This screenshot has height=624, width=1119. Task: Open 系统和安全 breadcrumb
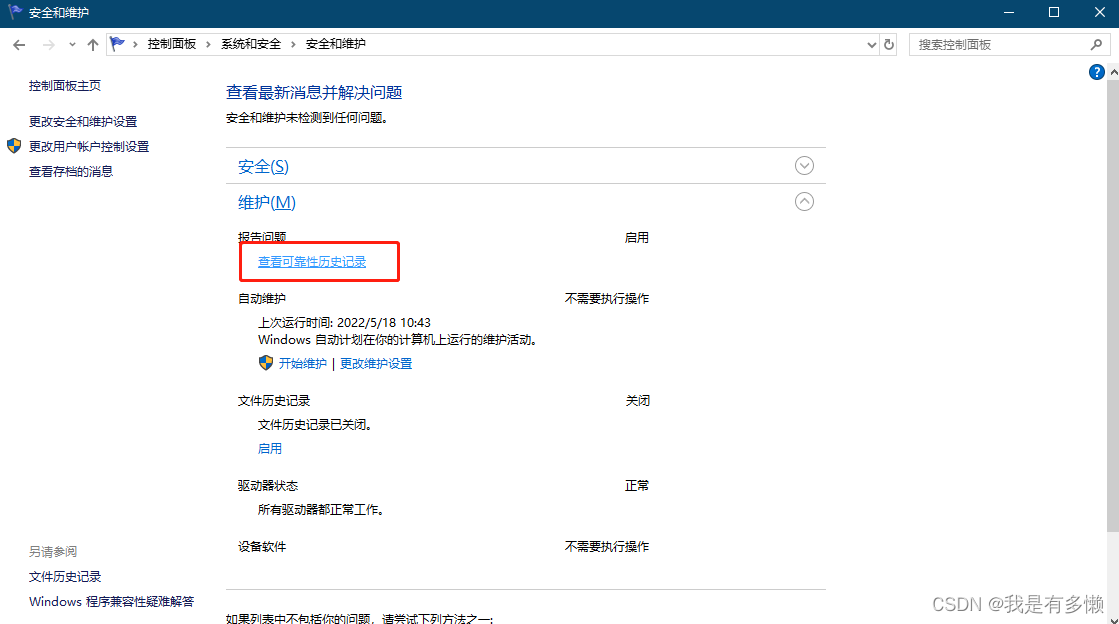pos(250,44)
